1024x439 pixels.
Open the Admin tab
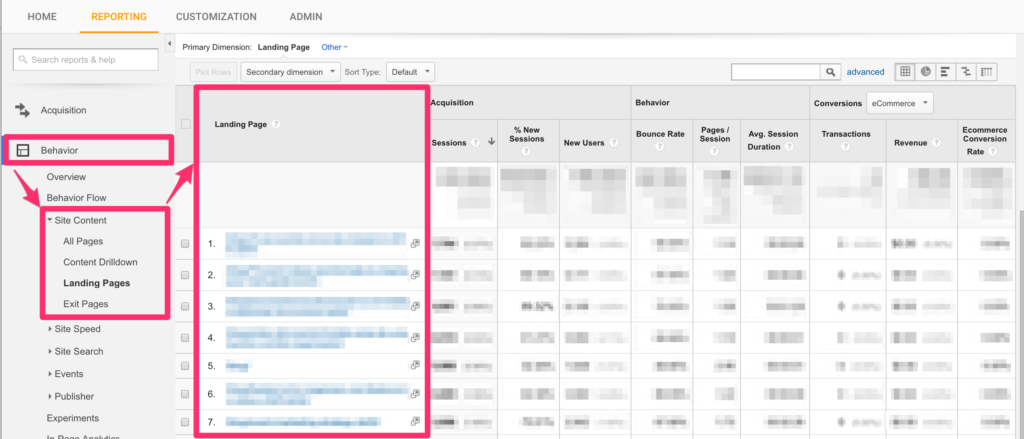click(x=305, y=17)
